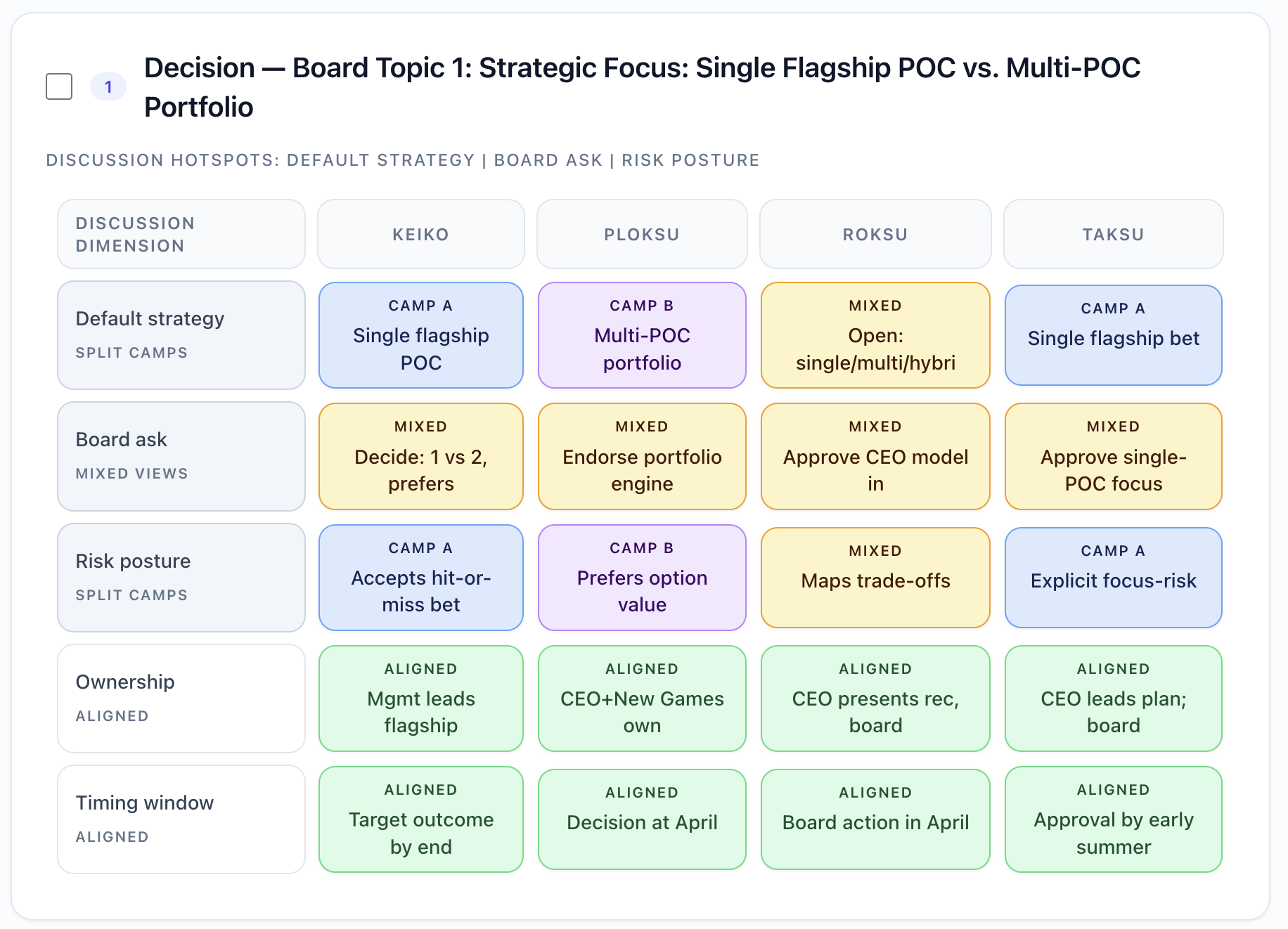
Task: Open Ploksu's CEO+New Games own cell
Action: pyautogui.click(x=642, y=699)
